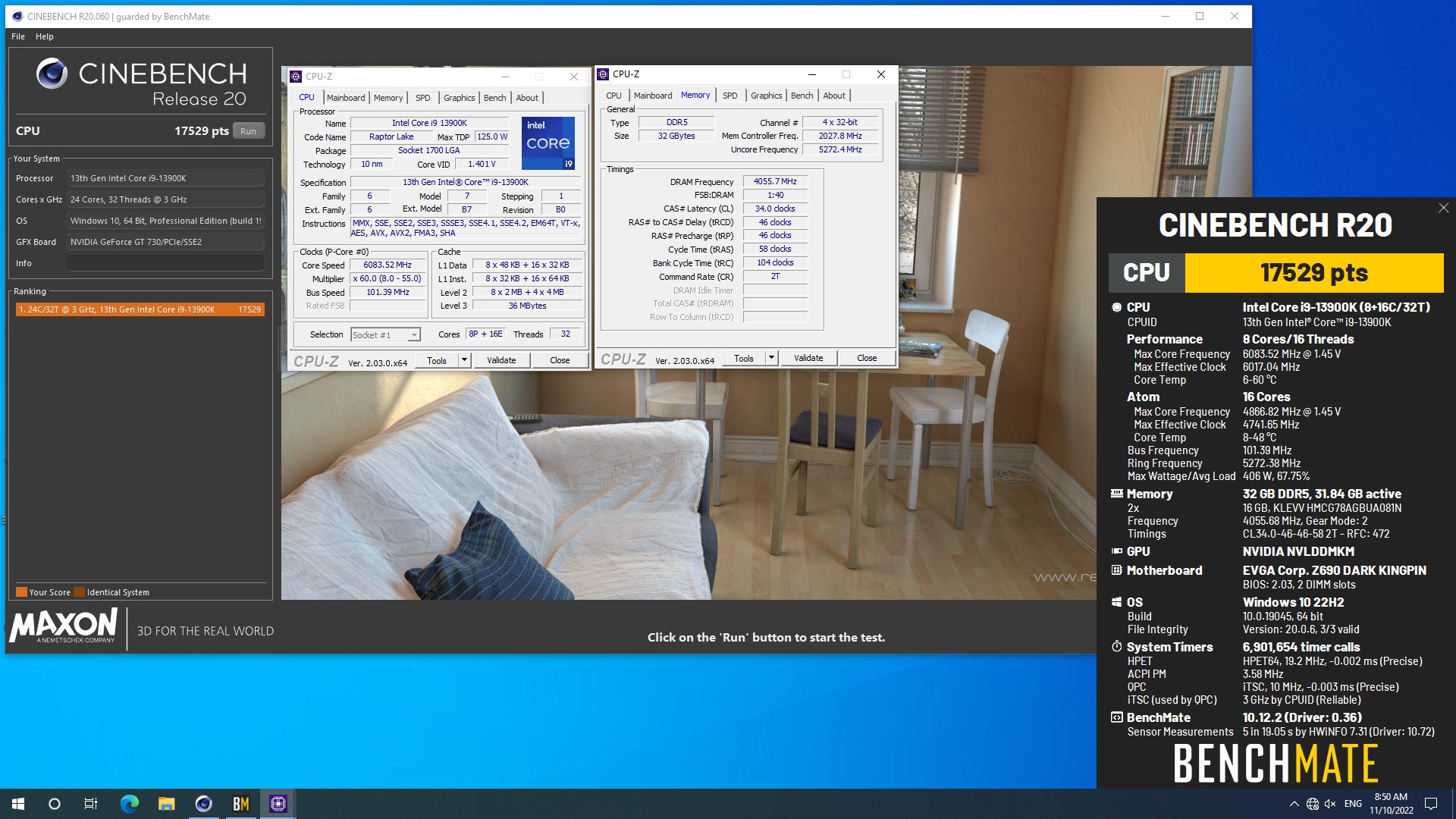The height and width of the screenshot is (819, 1456).
Task: Select Bench tab in right CPU-Z window
Action: click(802, 96)
